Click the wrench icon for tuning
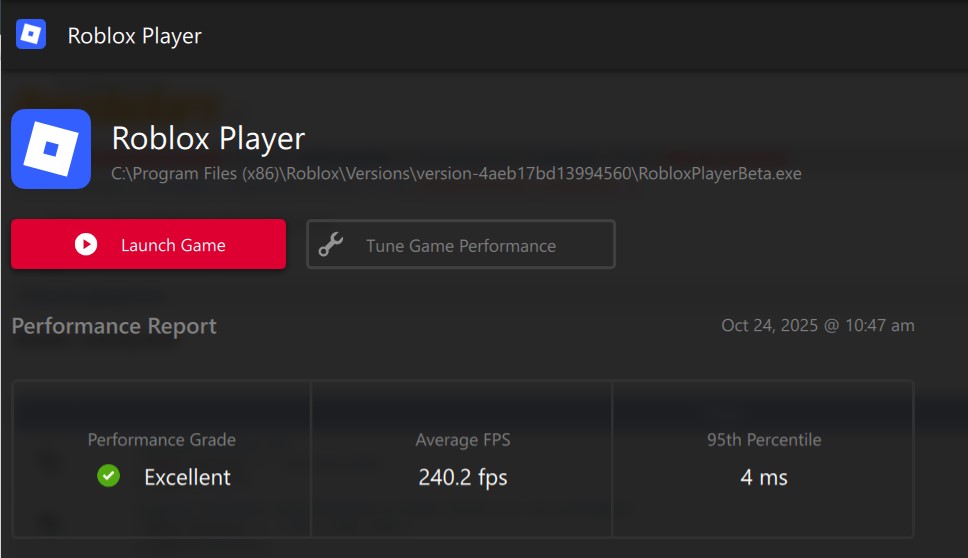The width and height of the screenshot is (968, 558). pyautogui.click(x=331, y=245)
